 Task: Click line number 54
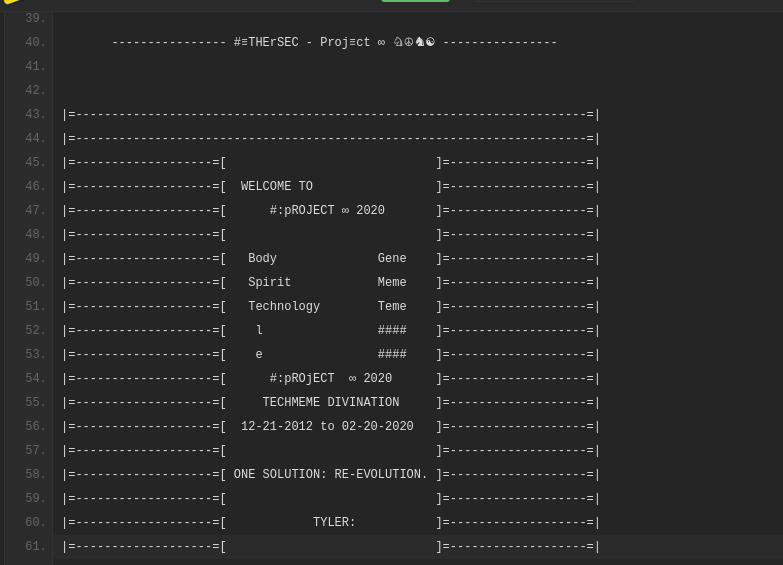(35, 378)
